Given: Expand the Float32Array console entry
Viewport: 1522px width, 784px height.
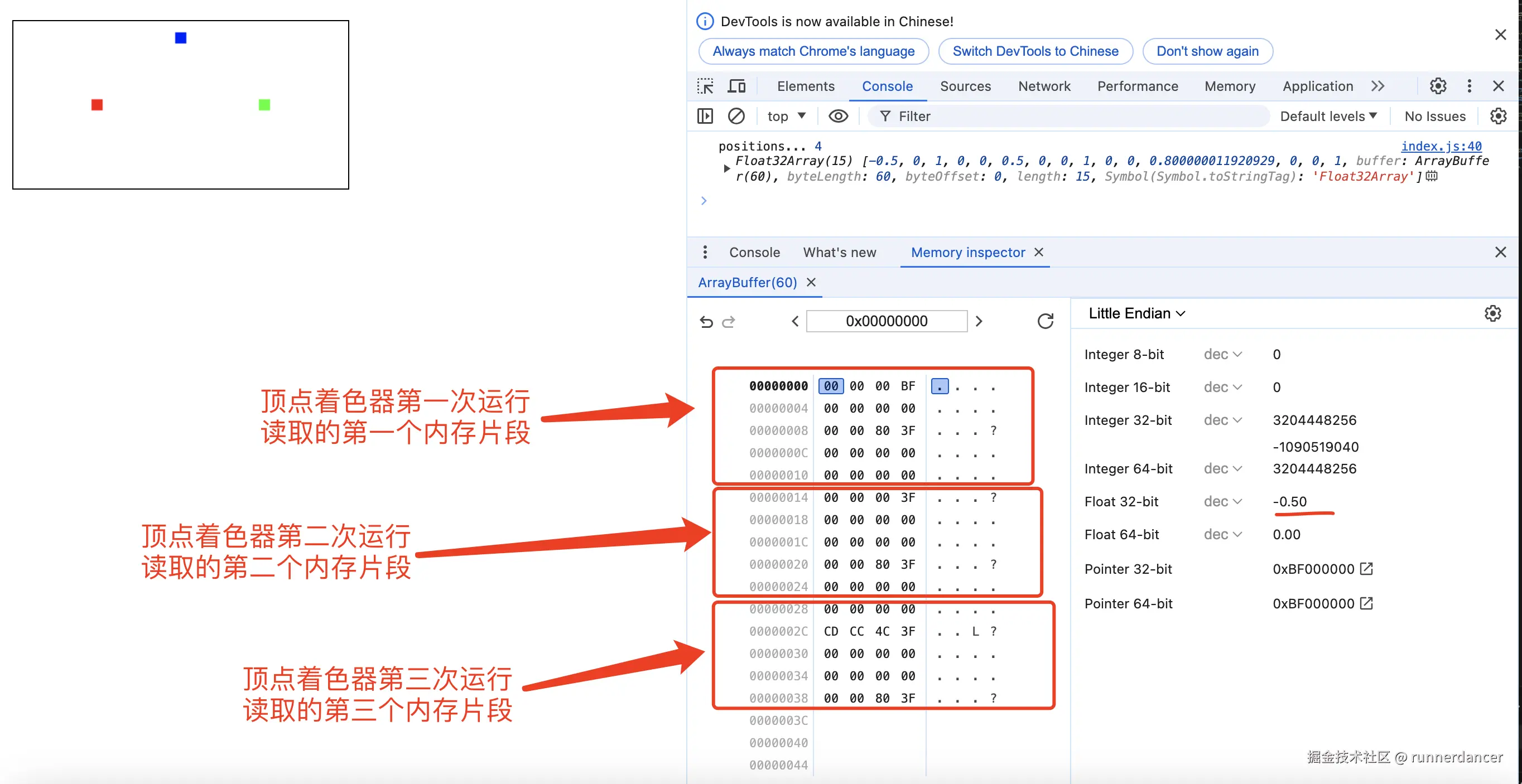Looking at the screenshot, I should 727,169.
